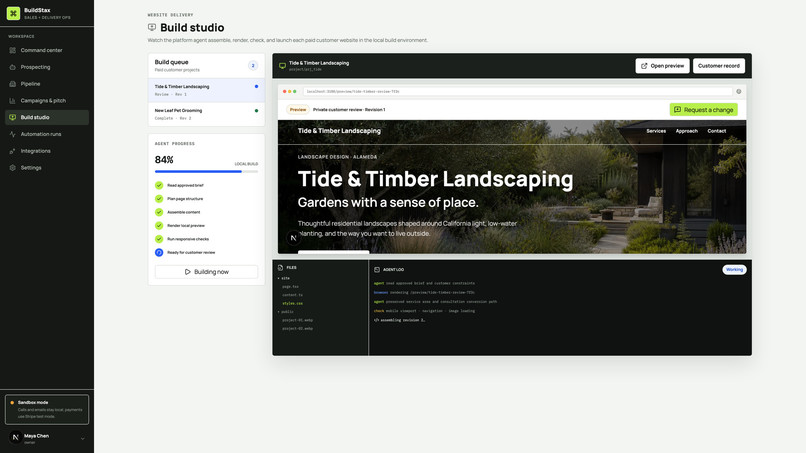Click the 'Tide & Timber Landscaping' hero title
Image resolution: width=806 pixels, height=453 pixels.
pyautogui.click(x=435, y=179)
